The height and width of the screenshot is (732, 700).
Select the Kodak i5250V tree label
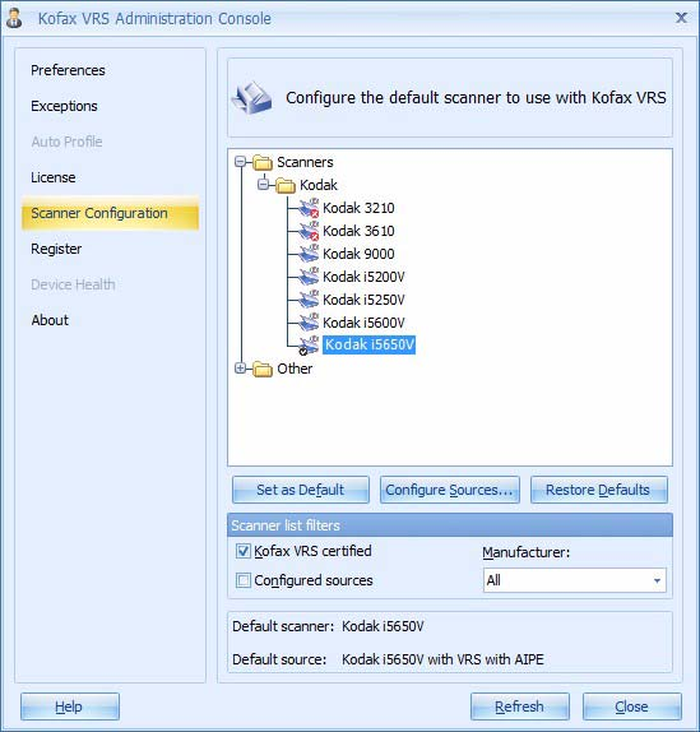(364, 299)
